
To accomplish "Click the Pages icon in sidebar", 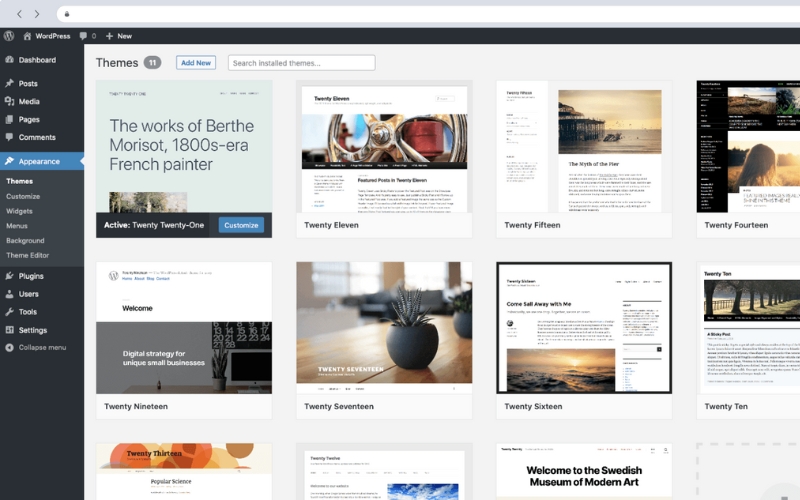I will click(9, 119).
